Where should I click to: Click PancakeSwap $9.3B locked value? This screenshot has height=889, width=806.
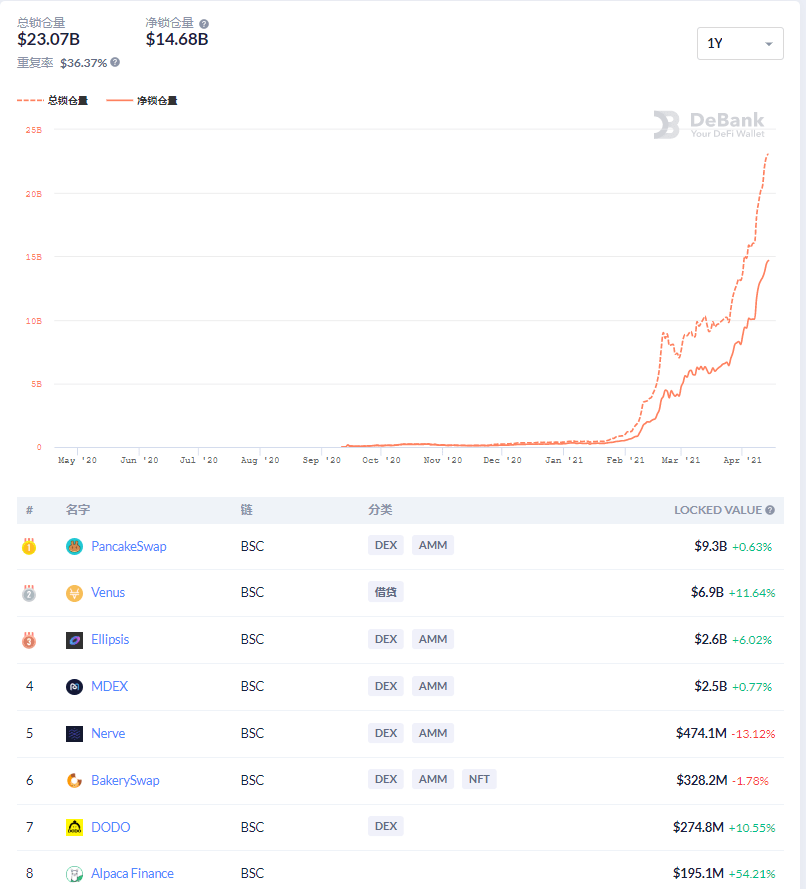coord(710,547)
